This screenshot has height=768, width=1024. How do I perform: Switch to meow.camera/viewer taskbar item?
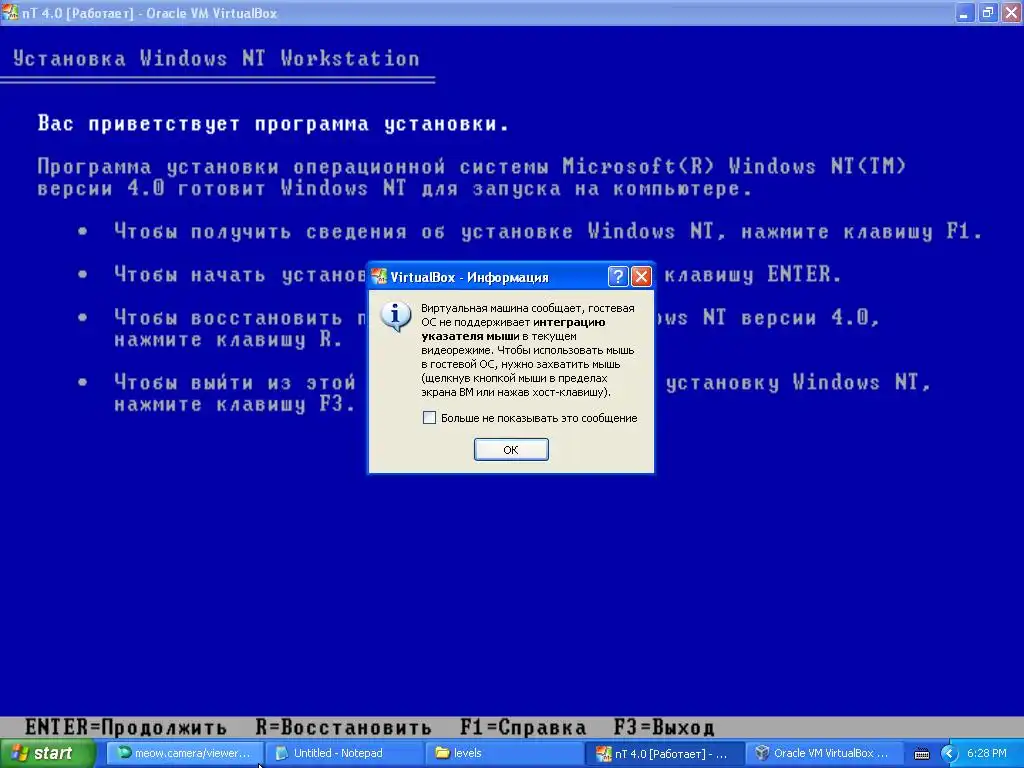pos(185,754)
